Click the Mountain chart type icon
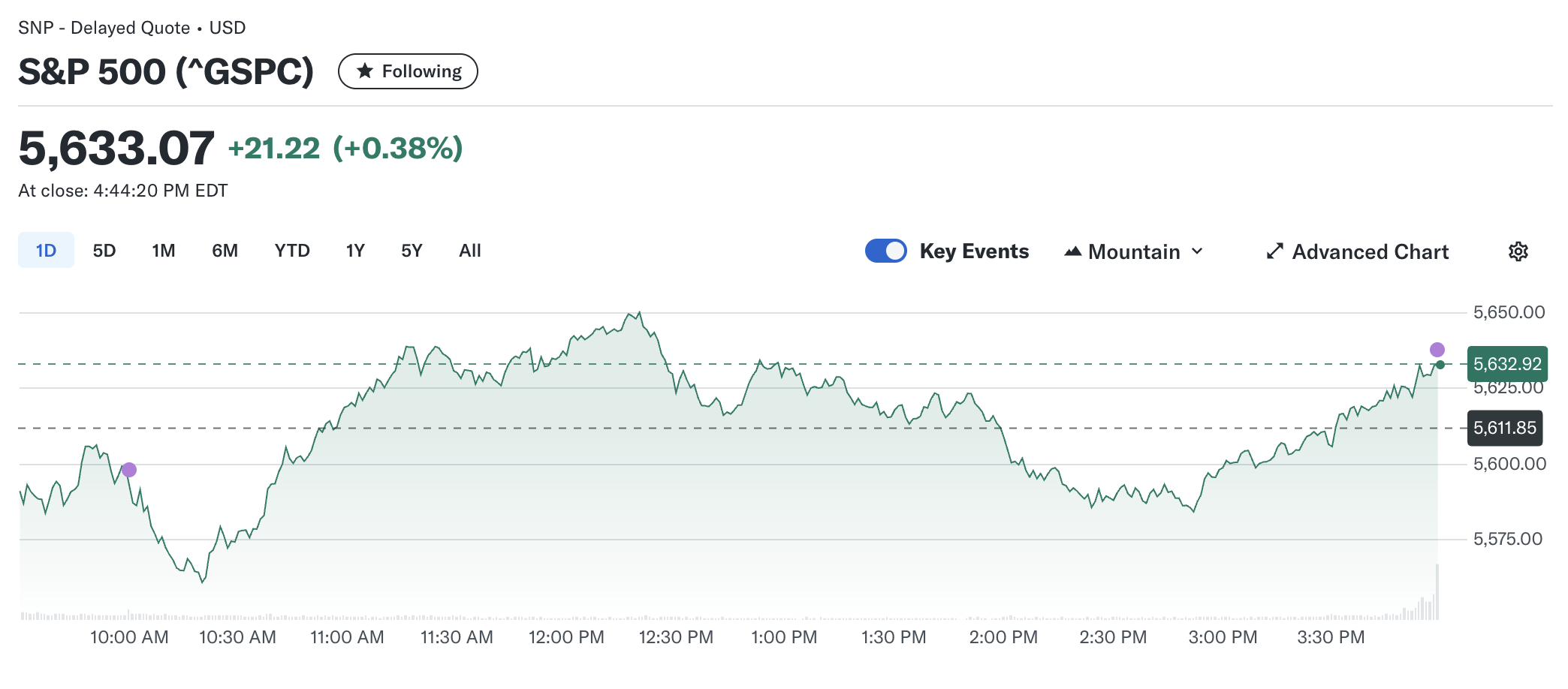The image size is (1568, 689). 1072,251
